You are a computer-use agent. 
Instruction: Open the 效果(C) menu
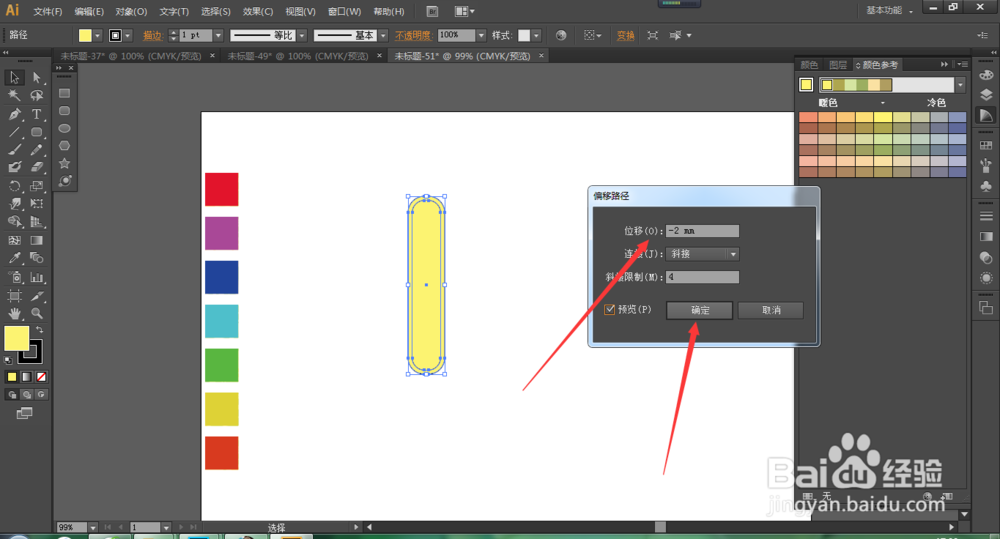pos(258,11)
